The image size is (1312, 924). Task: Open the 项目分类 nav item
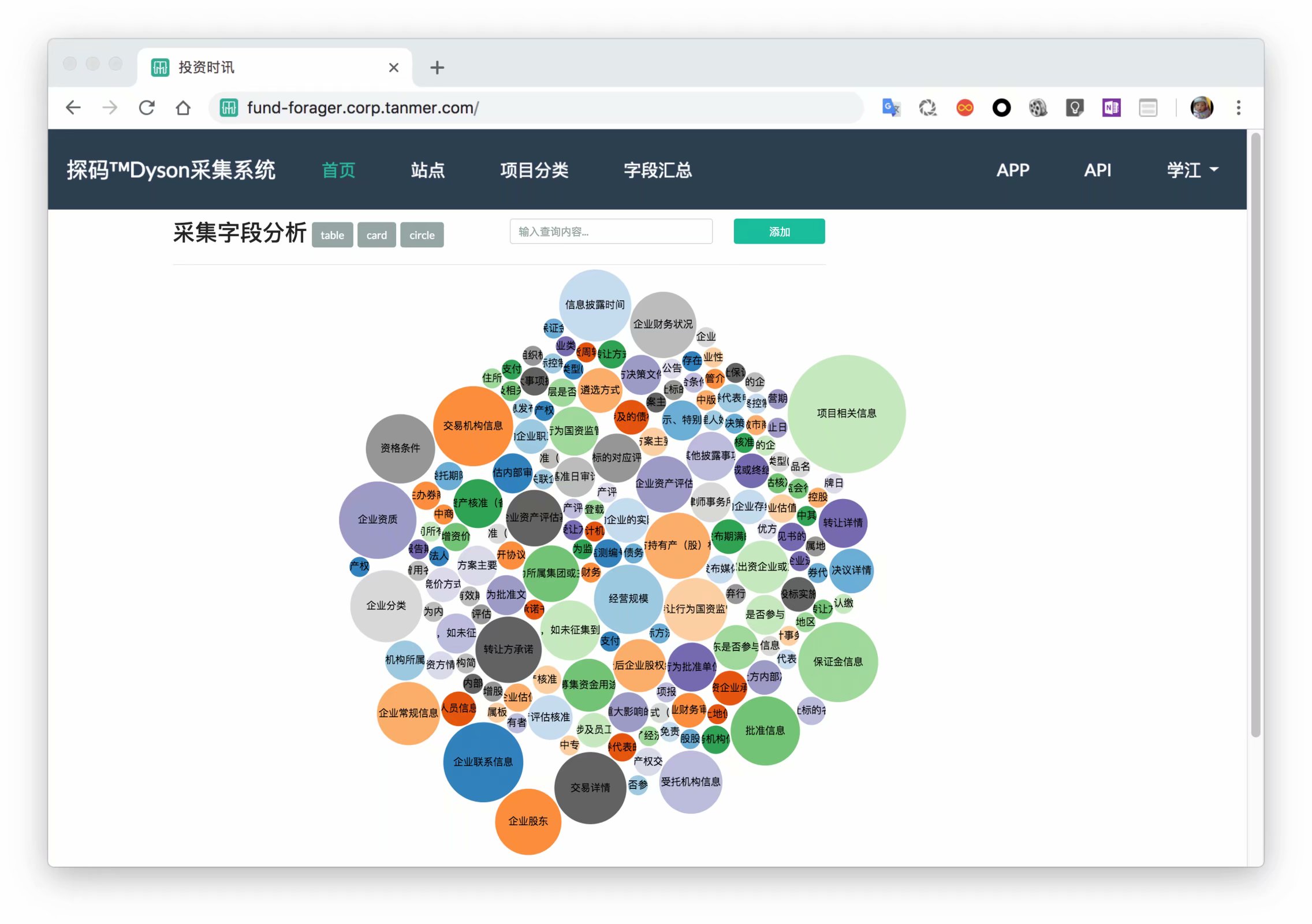(534, 170)
